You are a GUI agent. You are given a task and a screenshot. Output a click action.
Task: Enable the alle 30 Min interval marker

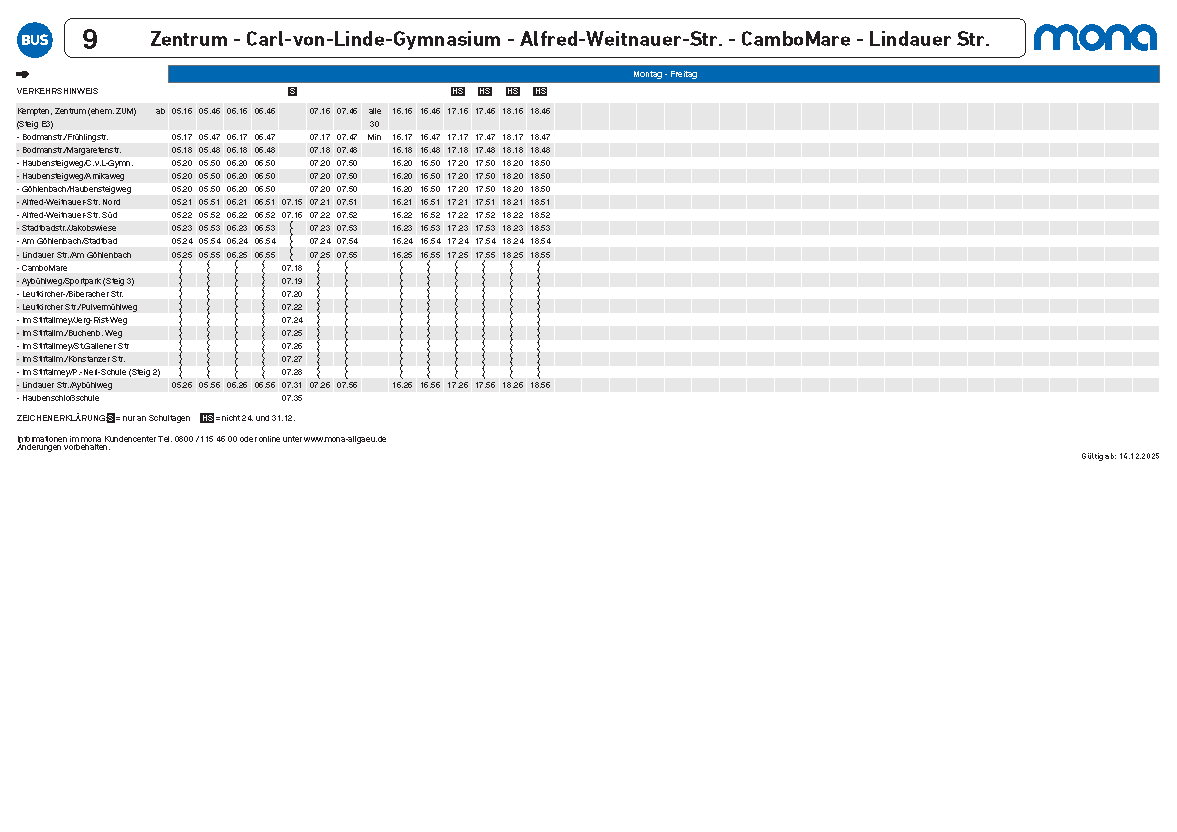tap(375, 118)
